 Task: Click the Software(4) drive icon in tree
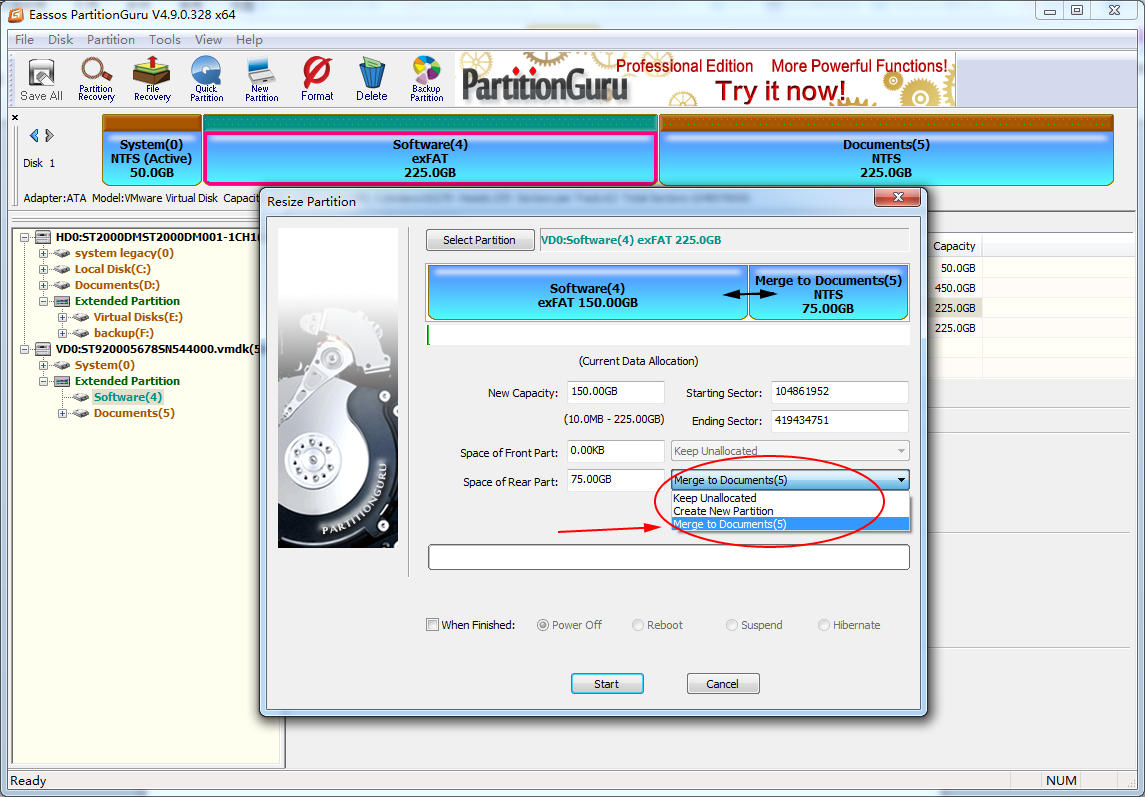pos(82,397)
